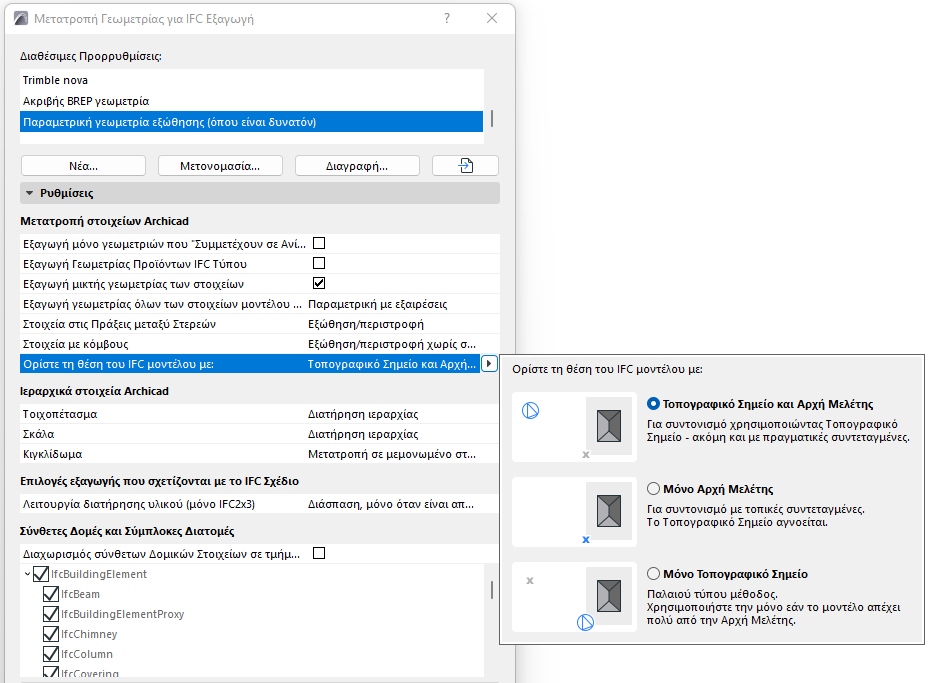
Task: Uncheck the IfcColumn checkbox
Action: coord(51,654)
